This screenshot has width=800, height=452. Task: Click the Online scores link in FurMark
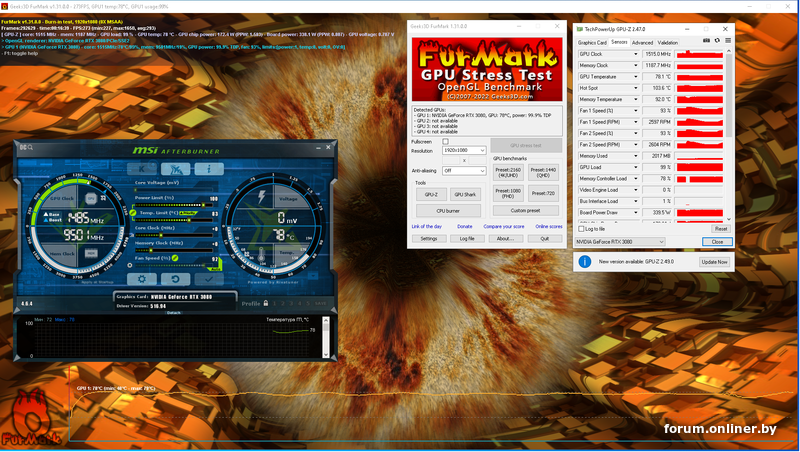[x=548, y=227]
